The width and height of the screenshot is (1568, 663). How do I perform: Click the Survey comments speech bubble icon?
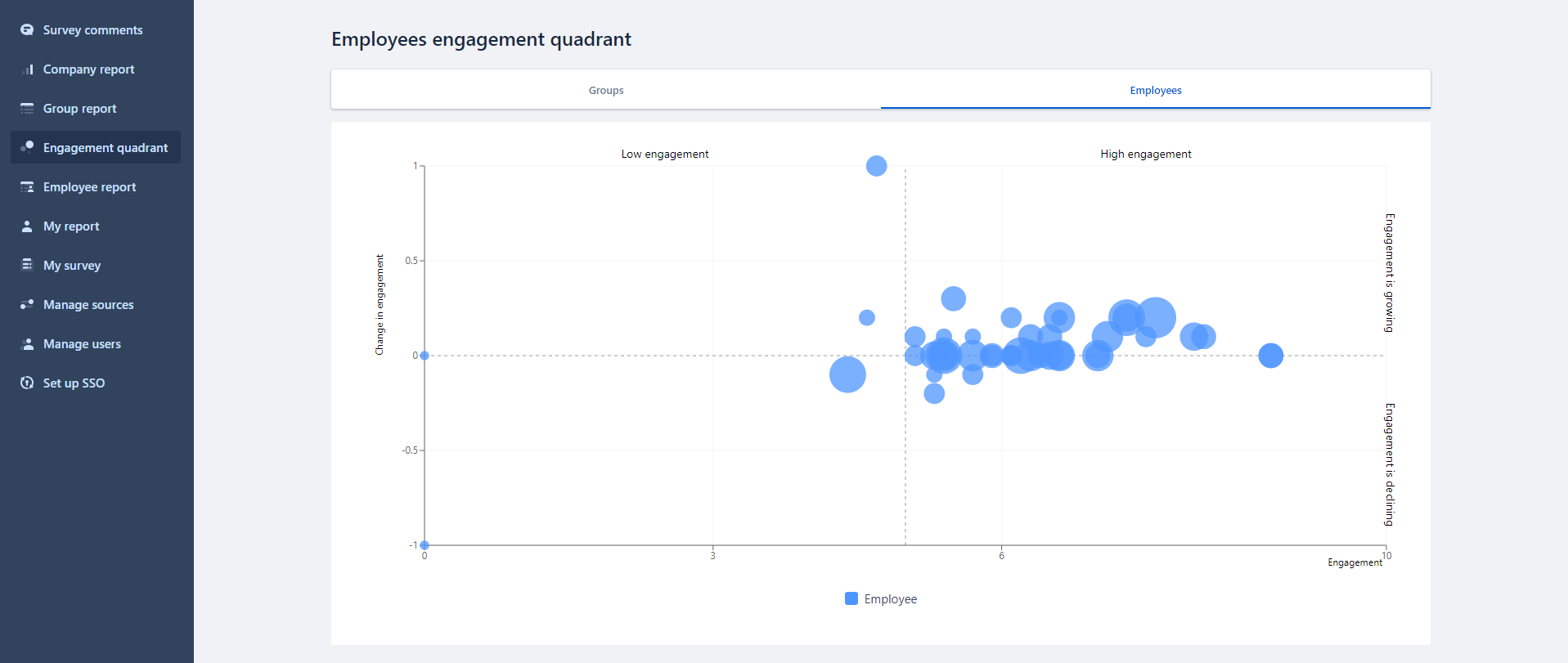27,30
